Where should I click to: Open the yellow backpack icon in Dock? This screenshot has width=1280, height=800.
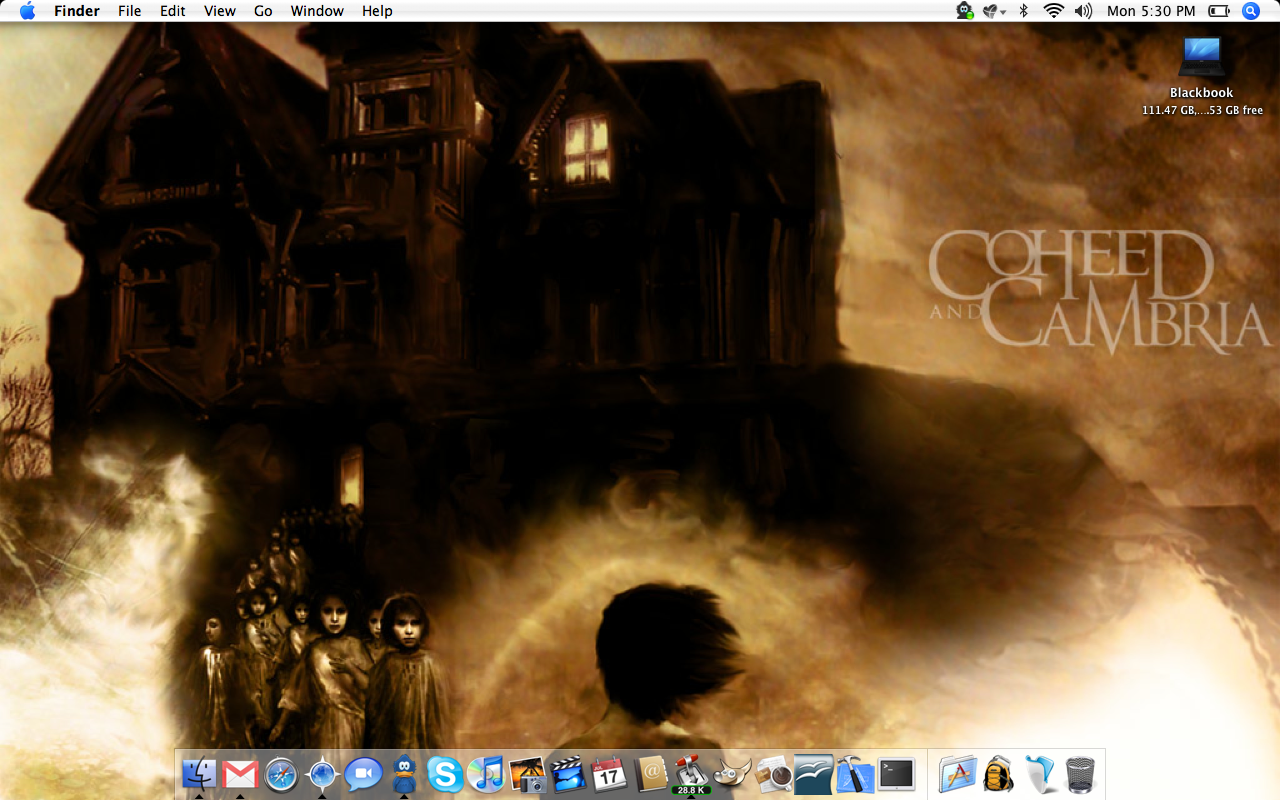(x=998, y=774)
